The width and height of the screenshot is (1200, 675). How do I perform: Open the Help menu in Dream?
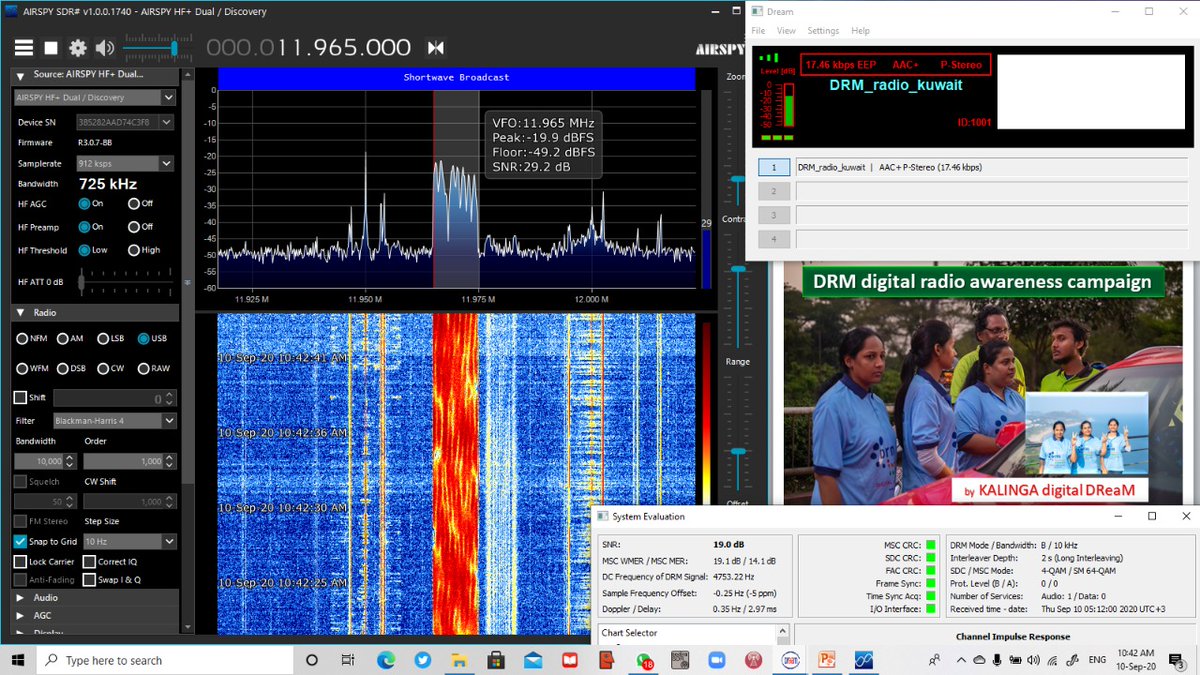(x=860, y=31)
